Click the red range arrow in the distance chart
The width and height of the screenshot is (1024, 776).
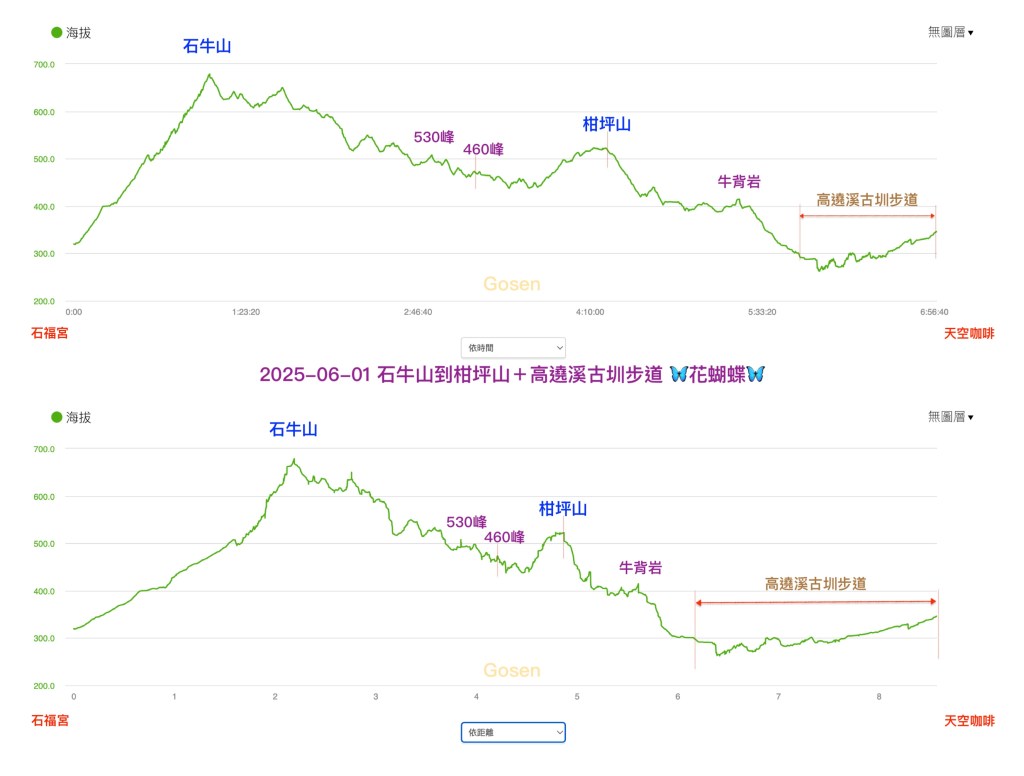815,602
